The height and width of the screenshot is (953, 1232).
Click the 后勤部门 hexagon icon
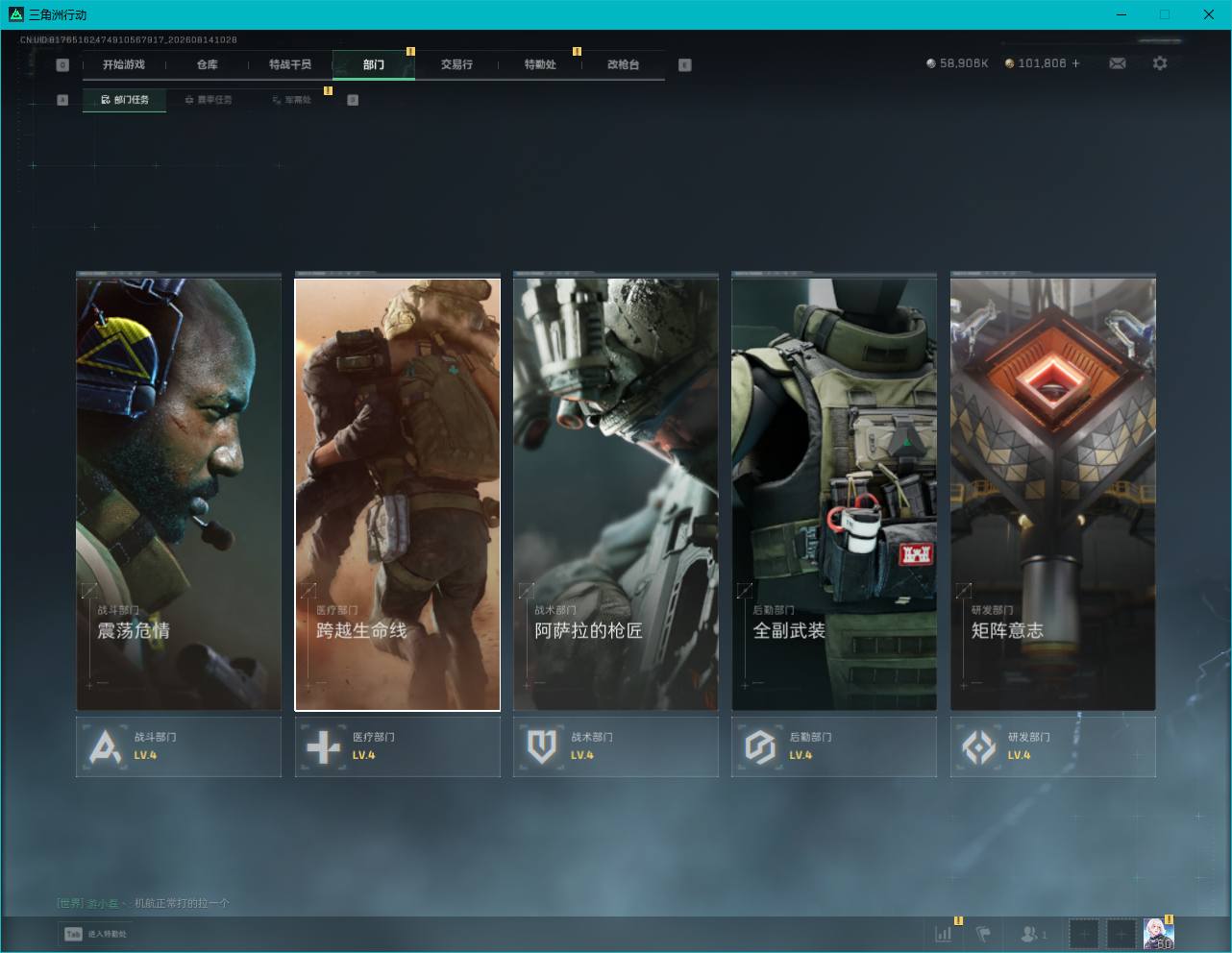pos(760,746)
